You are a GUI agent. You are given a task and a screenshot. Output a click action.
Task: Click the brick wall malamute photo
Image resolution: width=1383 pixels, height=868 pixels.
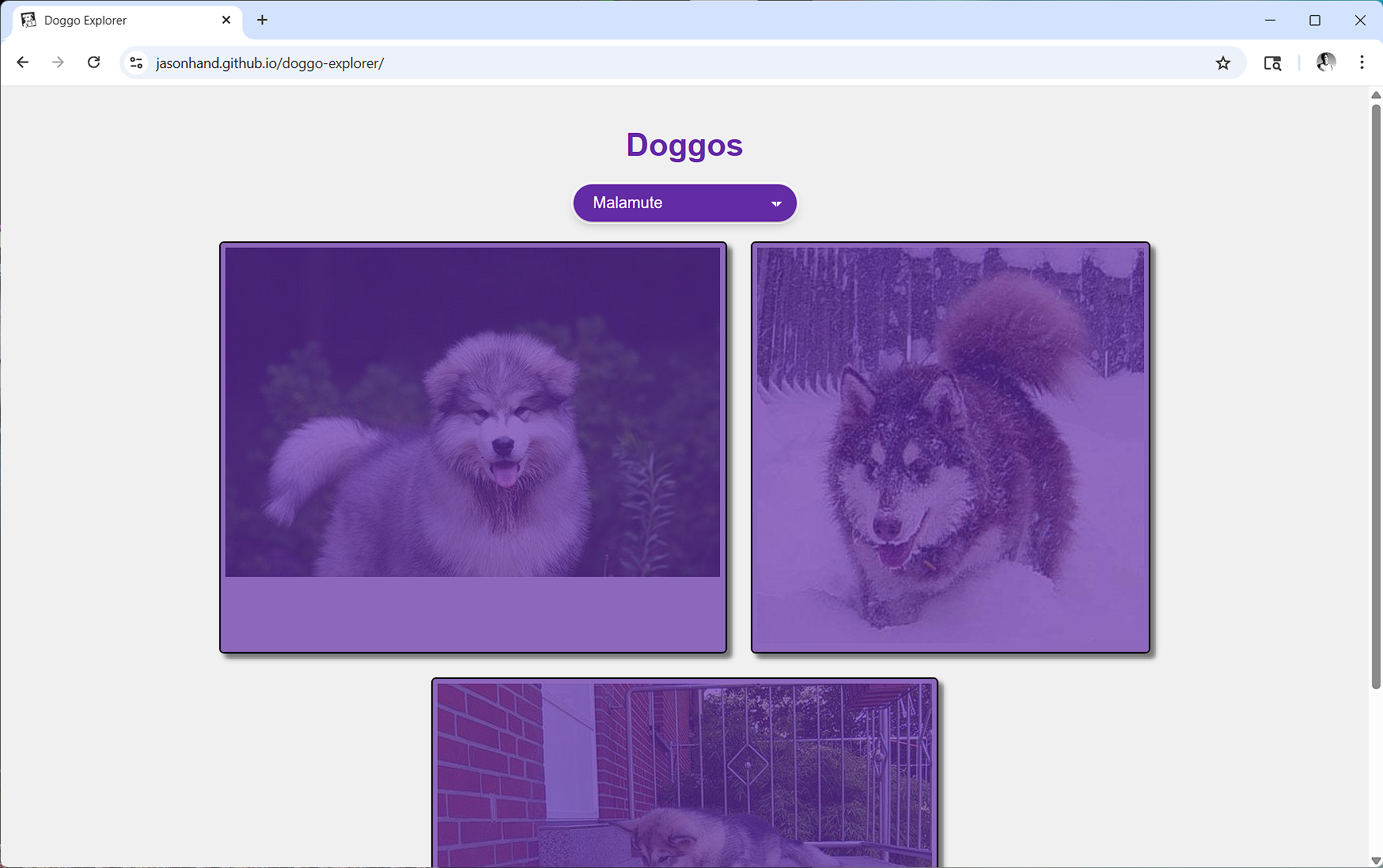pos(684,775)
